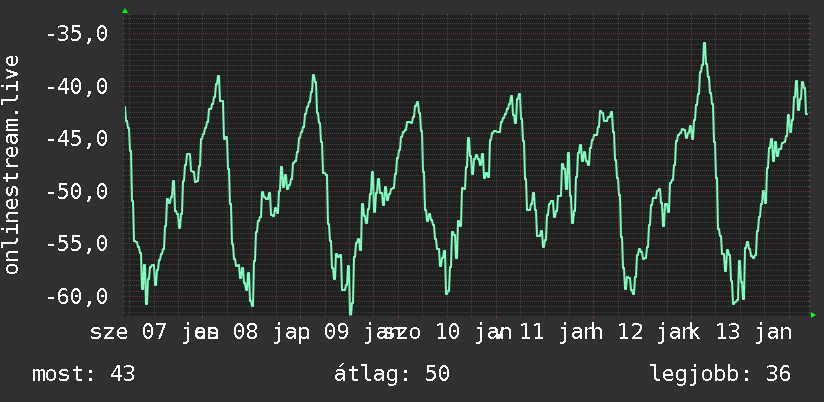Click the 'legjobb: 36' legend value
824x402 pixels.
point(720,374)
